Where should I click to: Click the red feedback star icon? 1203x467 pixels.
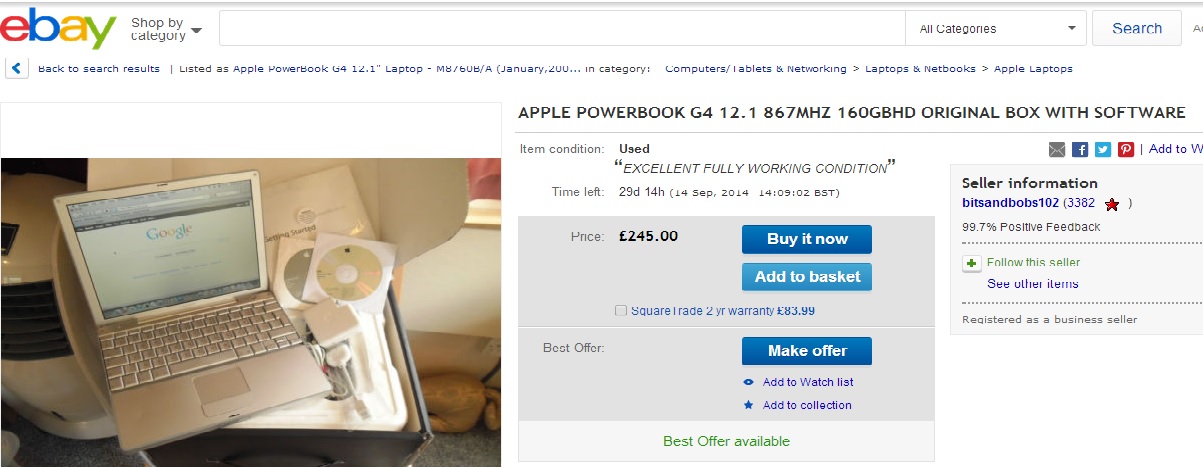[1112, 204]
